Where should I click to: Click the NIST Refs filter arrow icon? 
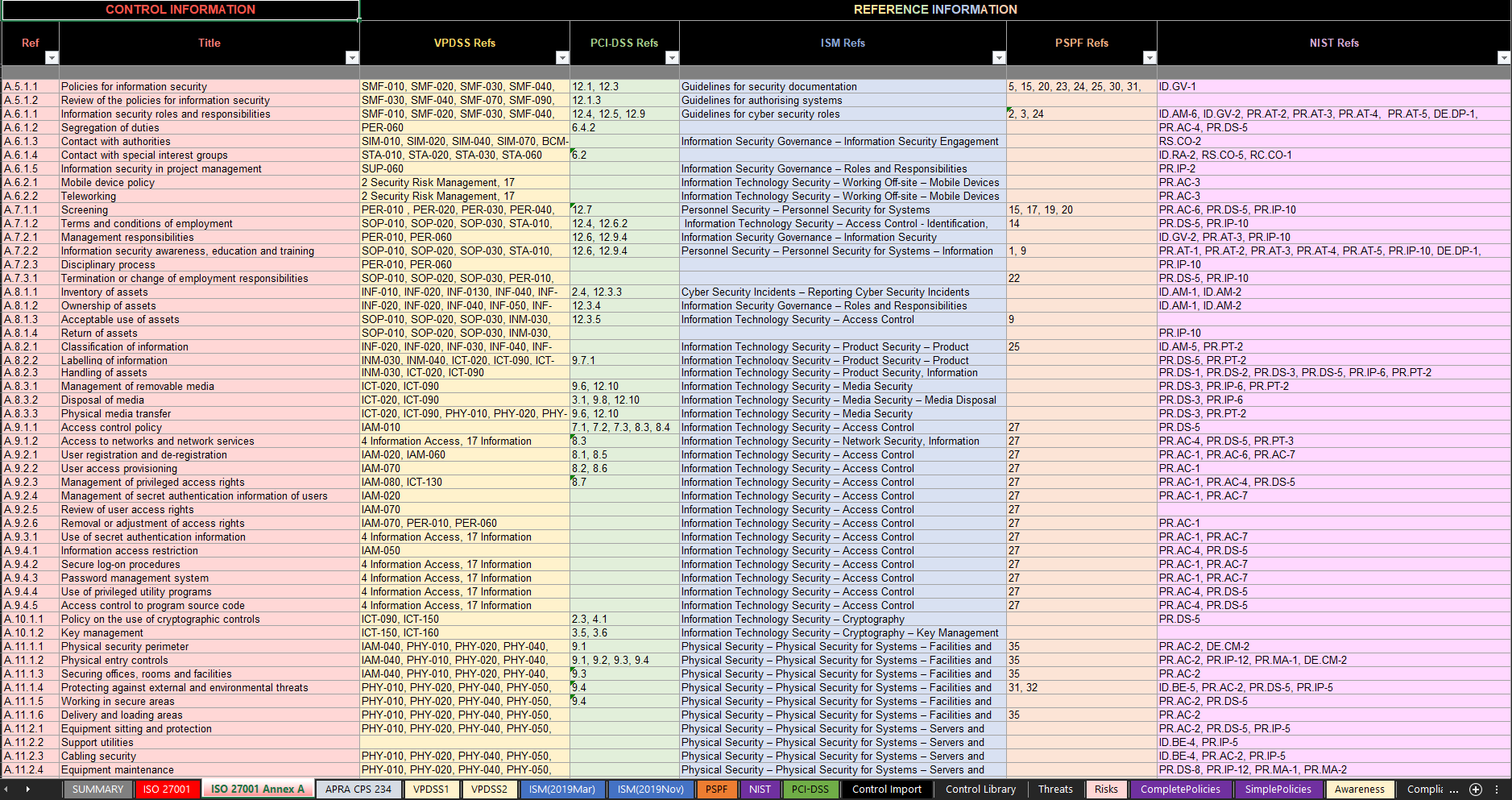pos(1503,57)
